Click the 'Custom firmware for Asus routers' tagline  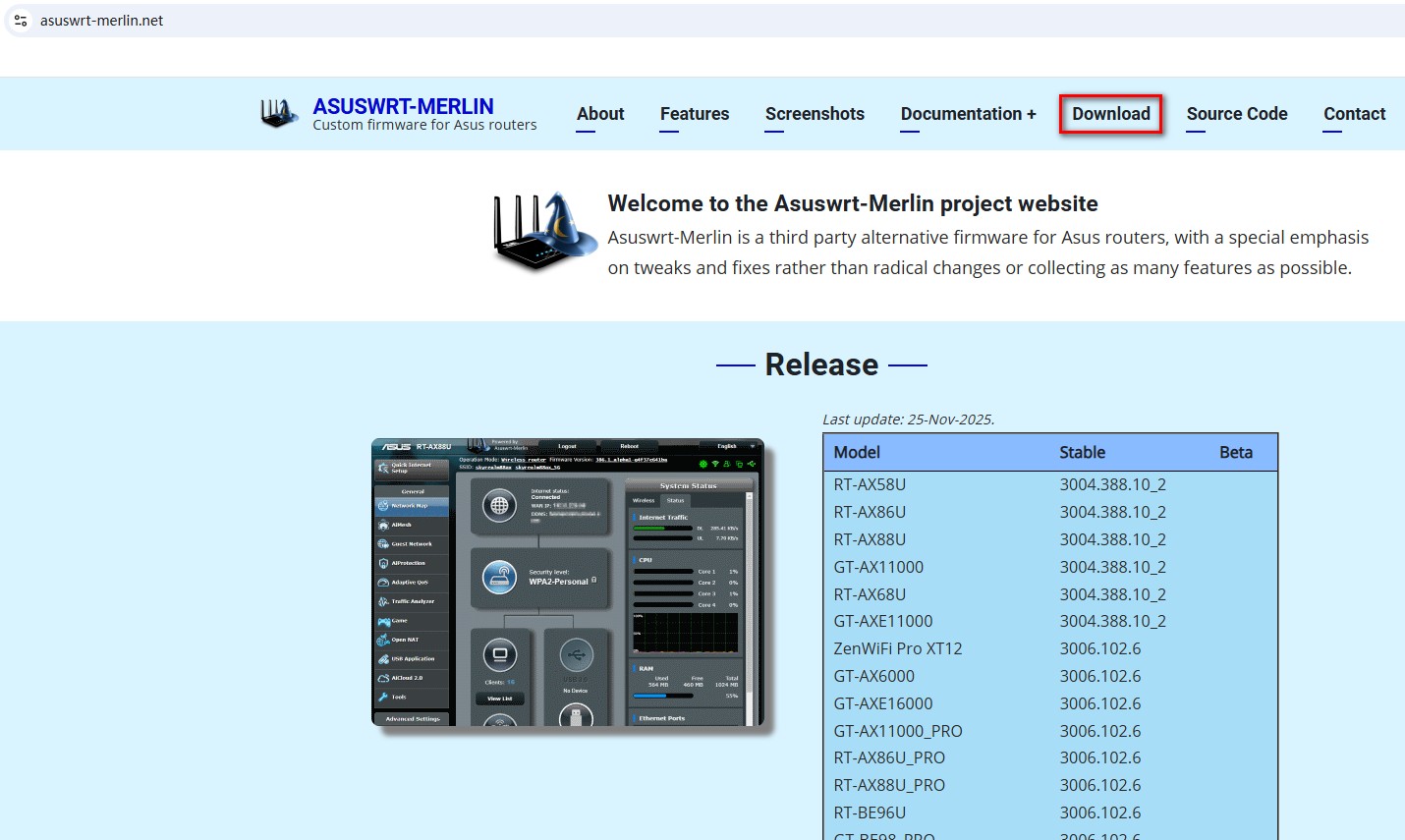pyautogui.click(x=424, y=125)
